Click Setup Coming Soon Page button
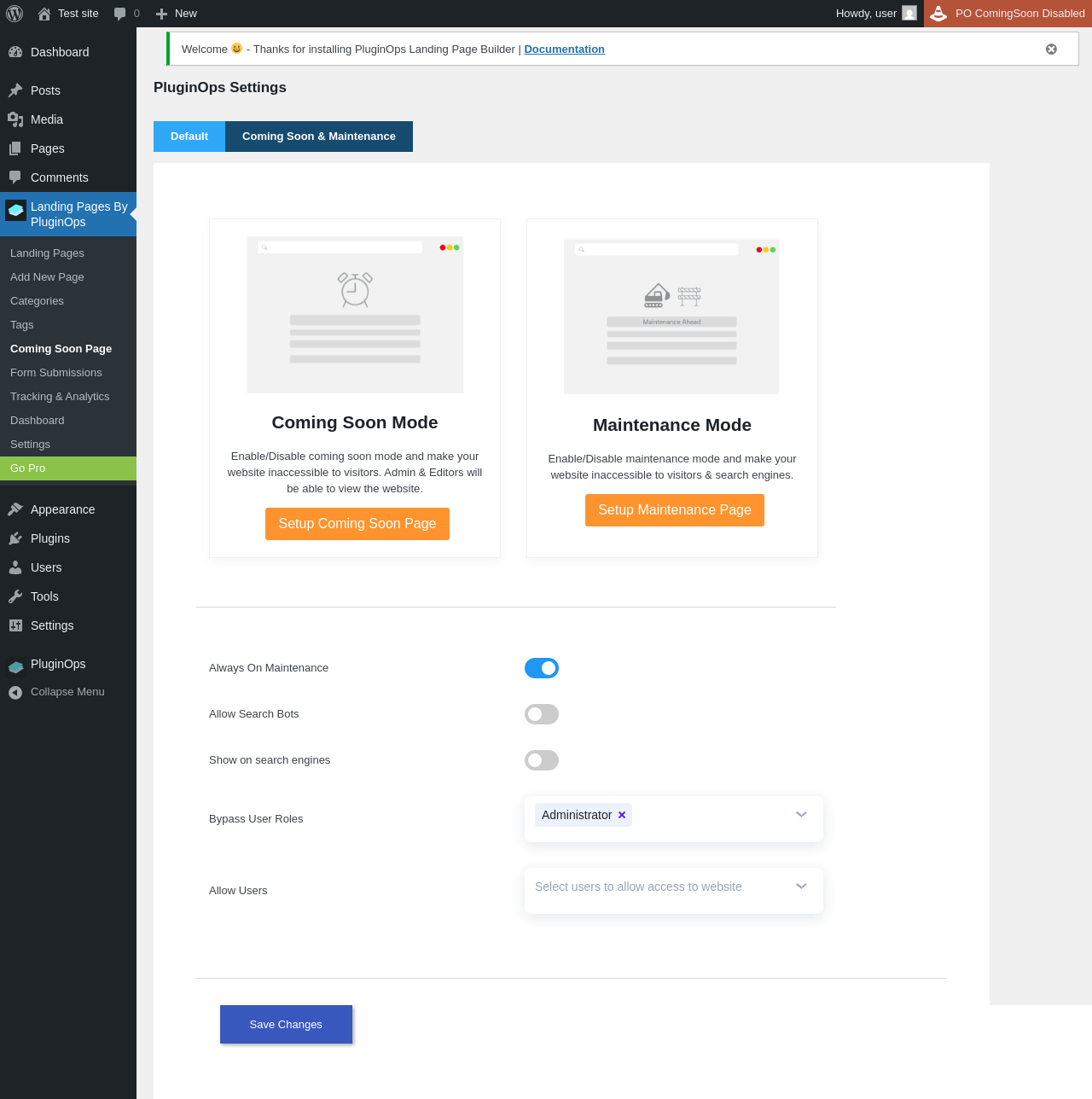 [357, 524]
